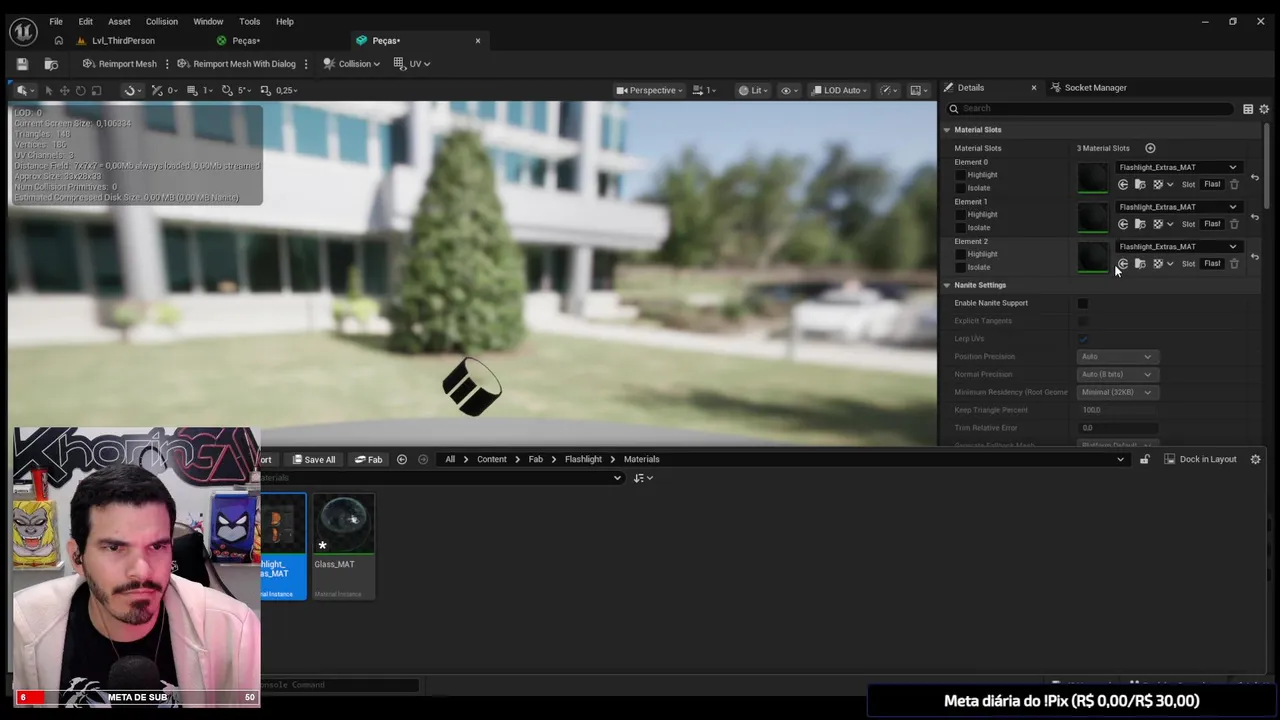Open the Perspective view mode dropdown

click(x=649, y=90)
